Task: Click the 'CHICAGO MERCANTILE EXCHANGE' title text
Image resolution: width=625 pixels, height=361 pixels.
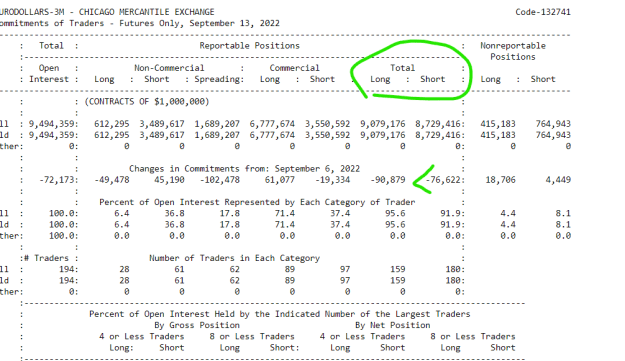Action: click(x=146, y=12)
